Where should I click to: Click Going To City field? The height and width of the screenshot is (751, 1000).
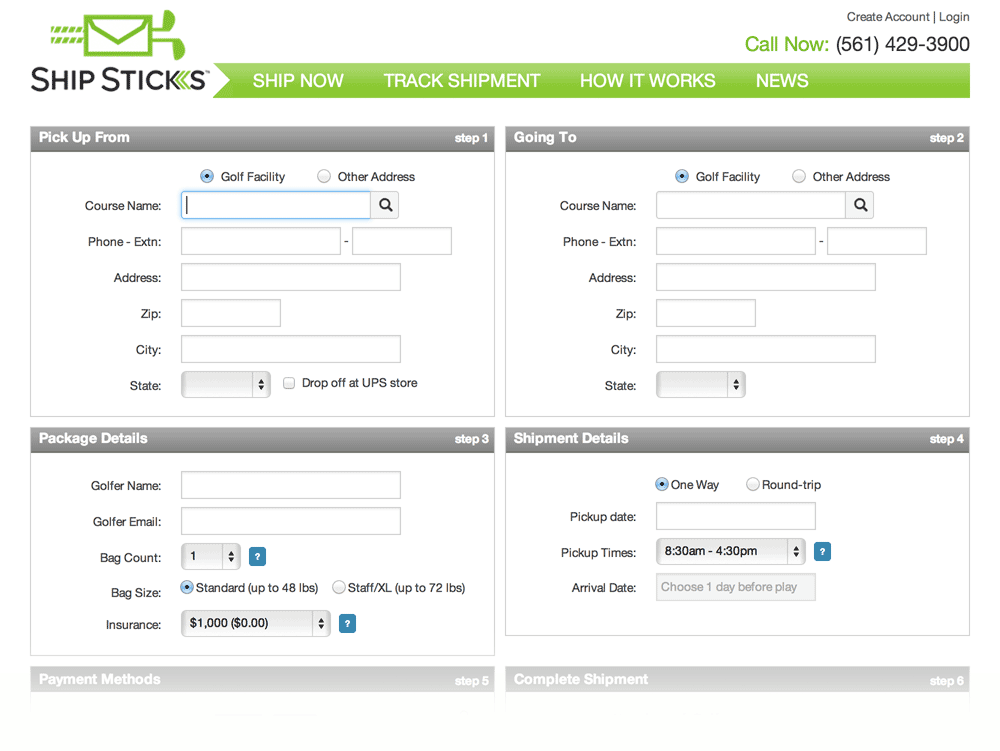pos(766,349)
